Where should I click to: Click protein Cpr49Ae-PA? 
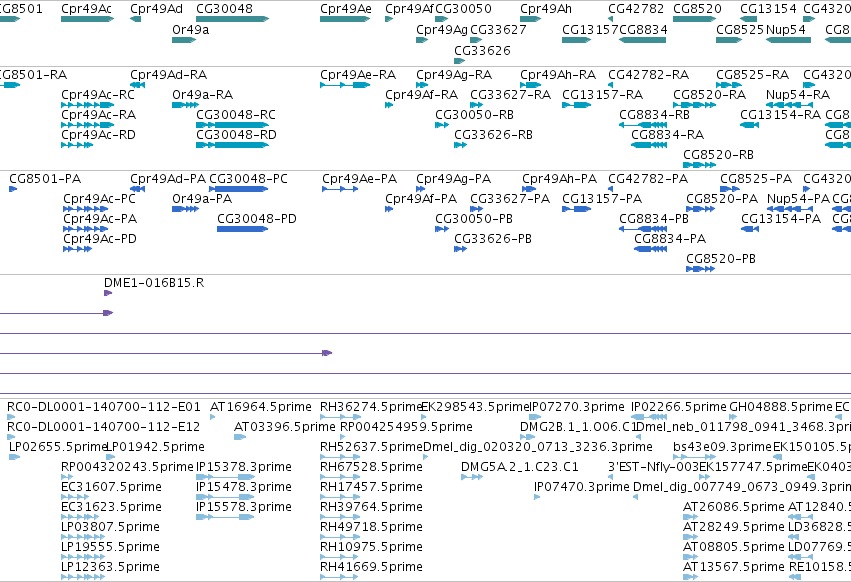360,179
